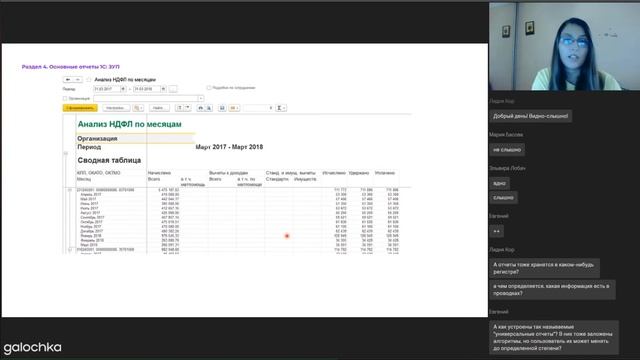640x360 pixels.
Task: Click the slide title 'Раздел 4. Основные отчеты 1С: ЗУП'
Action: [x=71, y=67]
